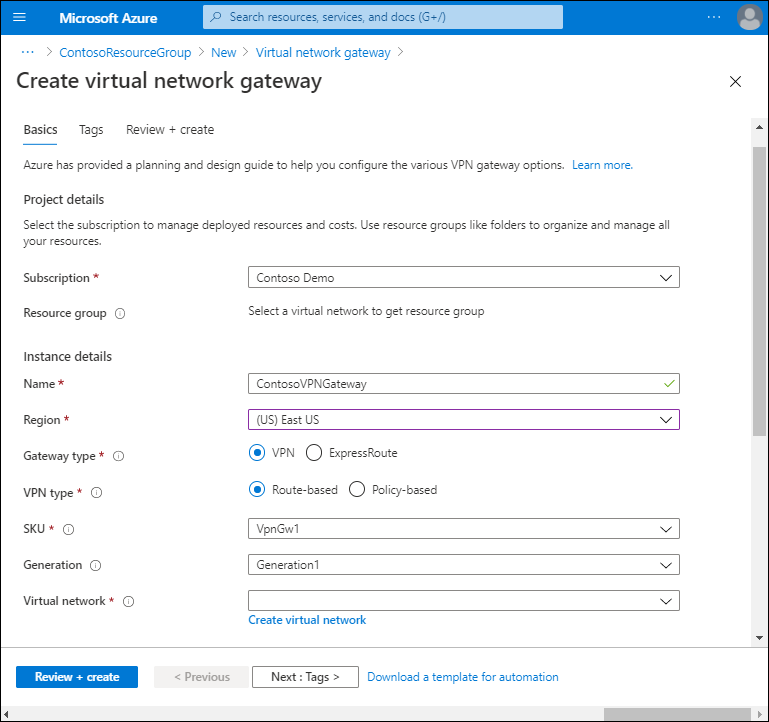Click the Azure search box

(383, 17)
